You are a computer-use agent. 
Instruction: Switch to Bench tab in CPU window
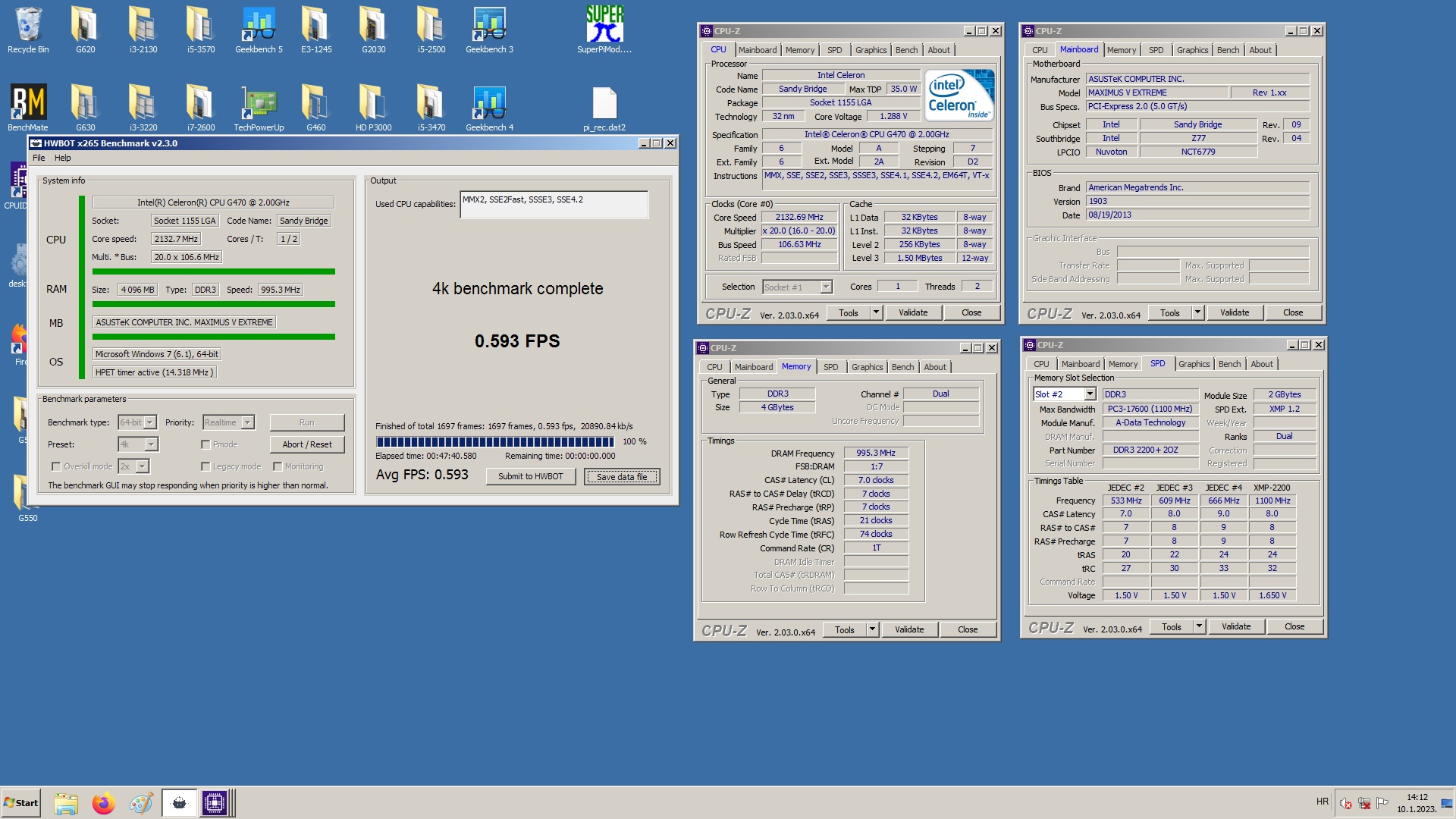click(906, 50)
